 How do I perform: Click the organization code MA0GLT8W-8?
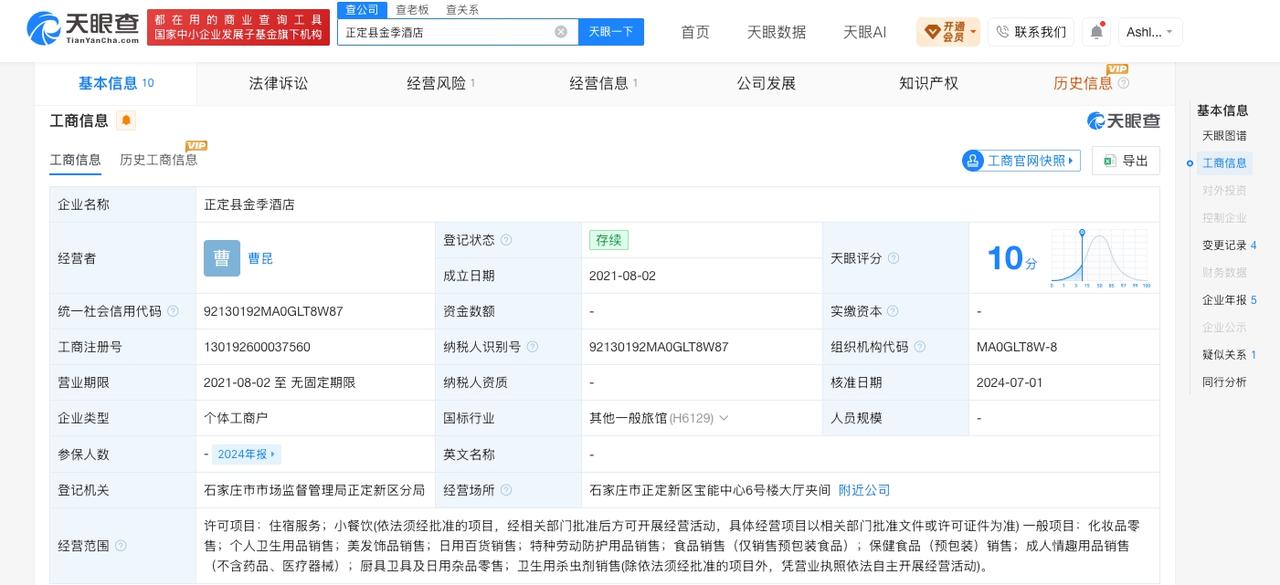click(x=1016, y=347)
